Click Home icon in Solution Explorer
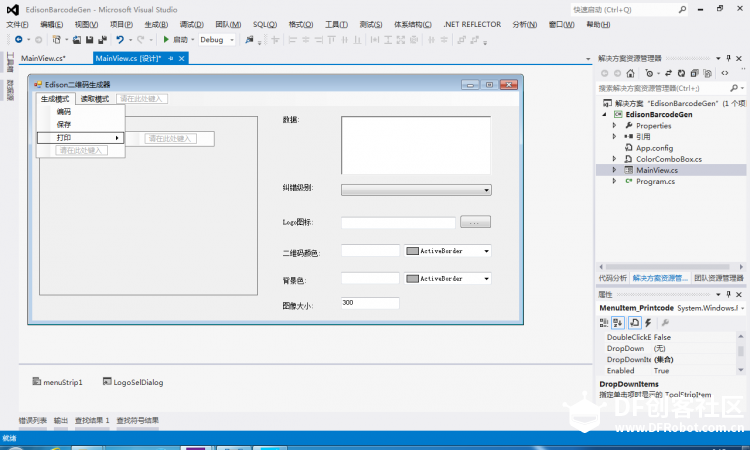 (630, 73)
